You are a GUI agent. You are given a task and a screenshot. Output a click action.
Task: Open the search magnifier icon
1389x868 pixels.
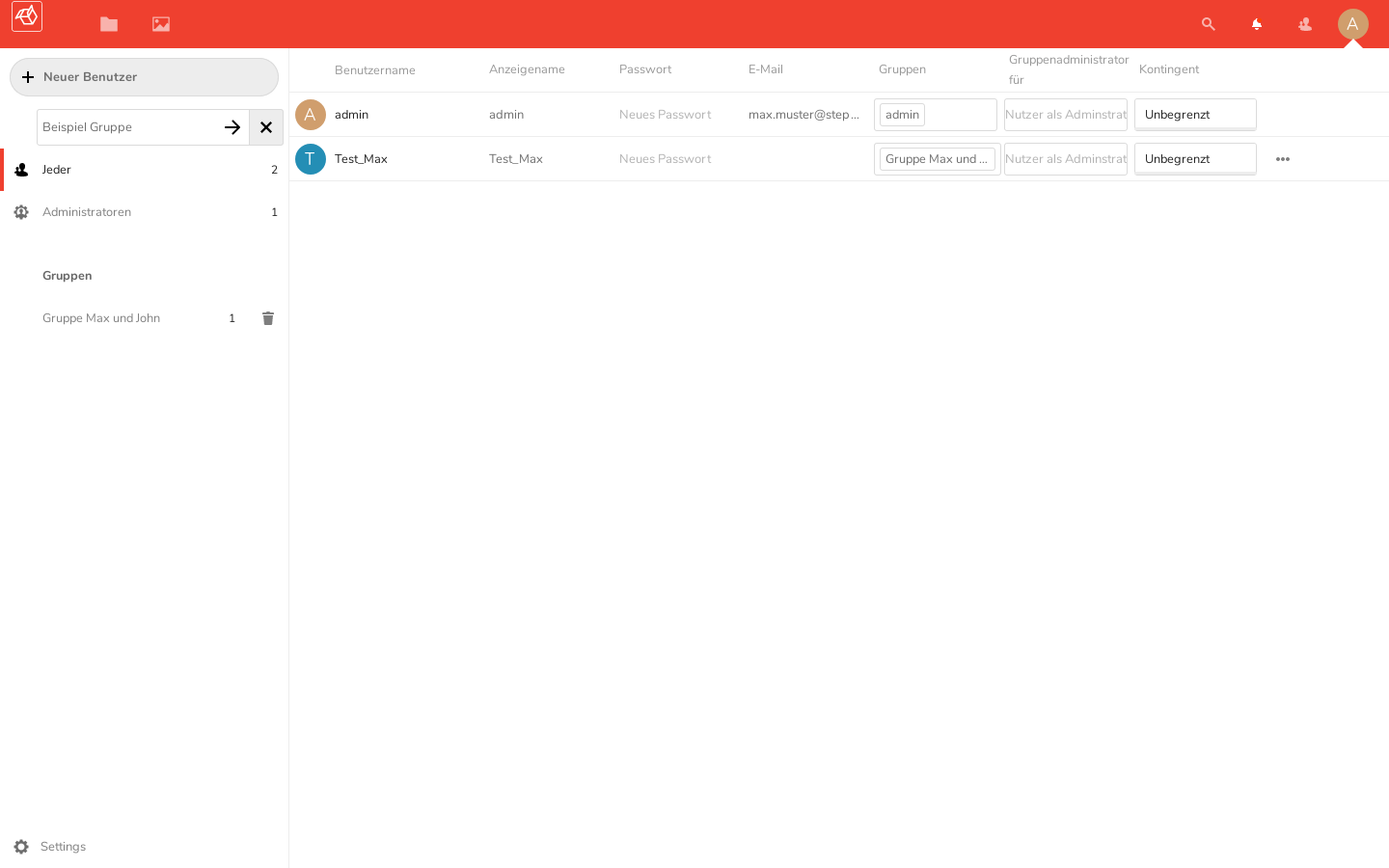(1209, 24)
